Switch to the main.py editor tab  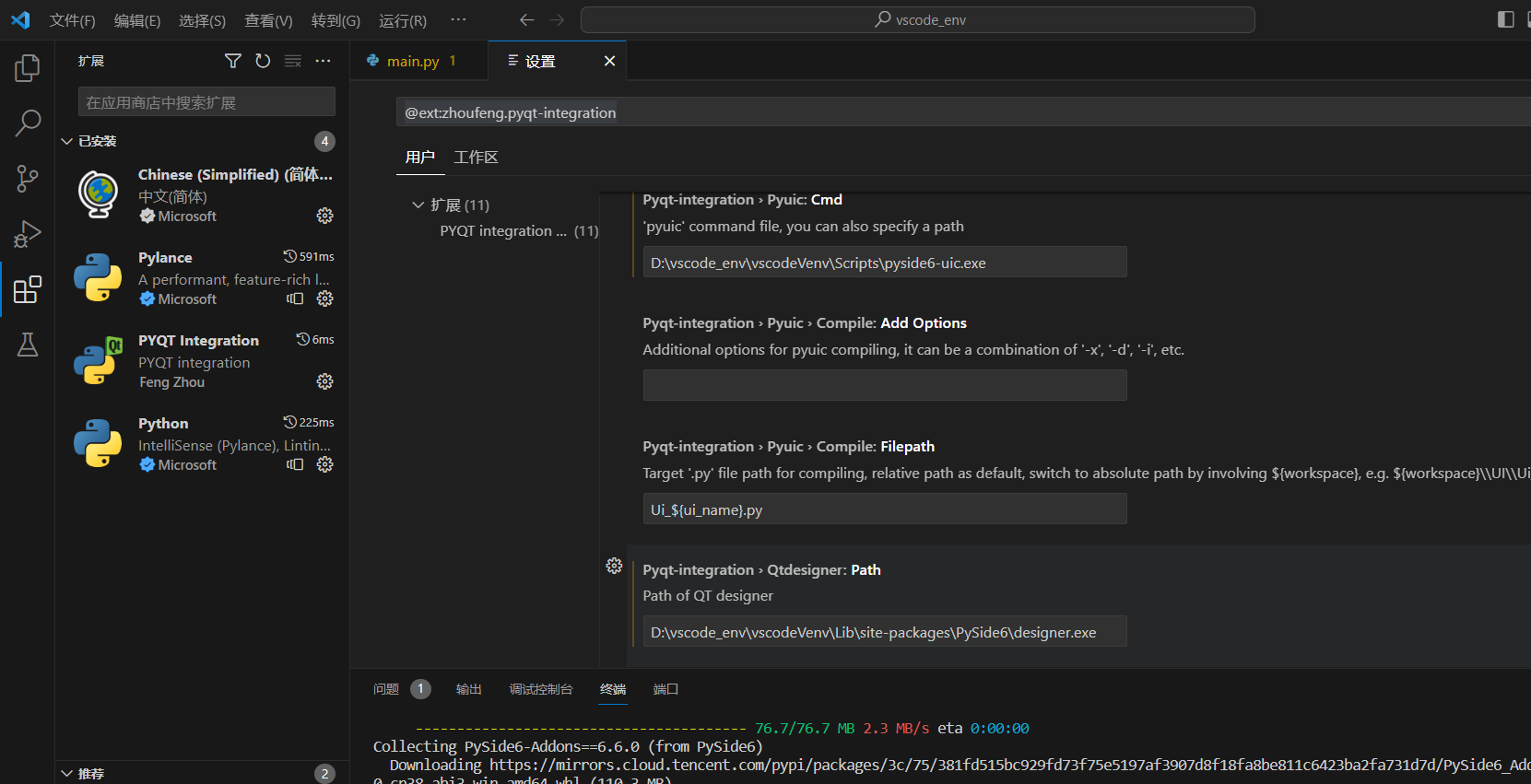pos(419,61)
